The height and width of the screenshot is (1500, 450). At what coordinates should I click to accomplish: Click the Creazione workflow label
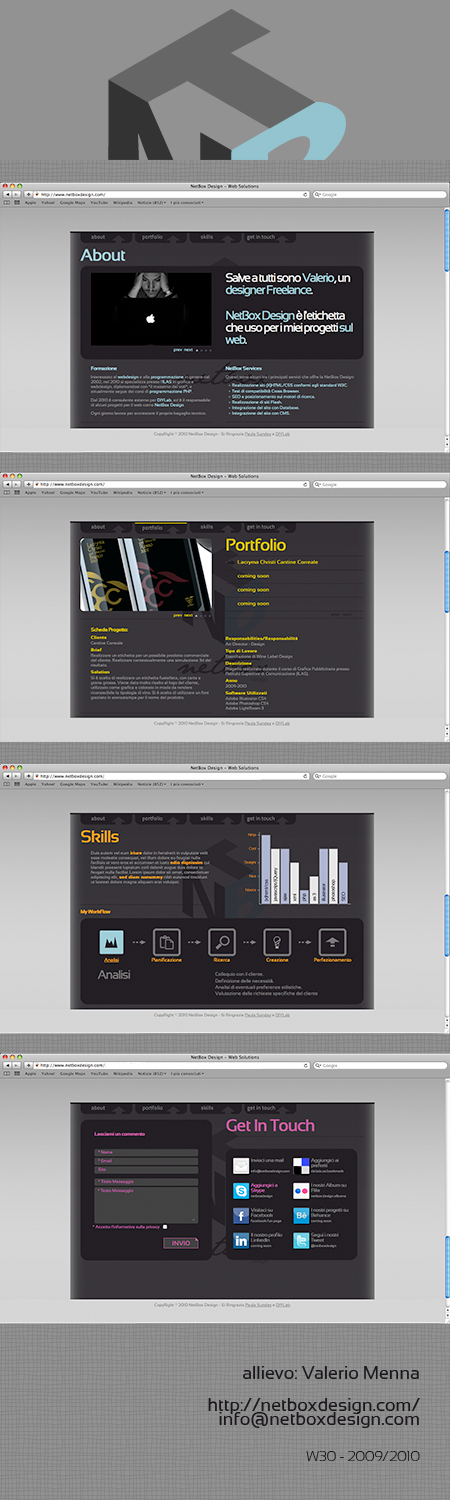[x=277, y=960]
